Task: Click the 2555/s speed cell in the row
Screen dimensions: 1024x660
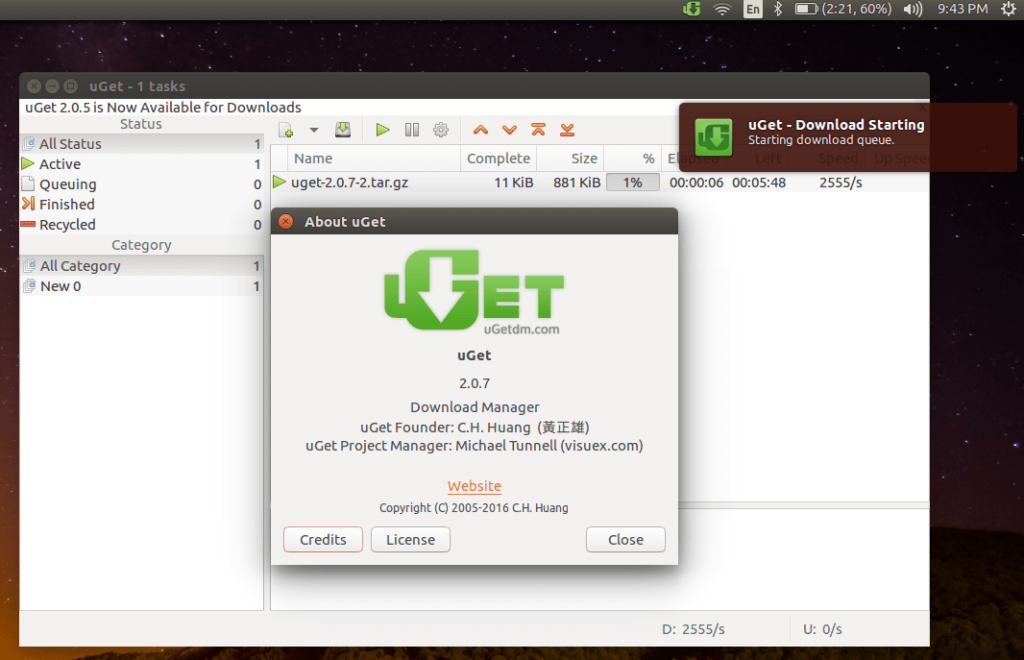Action: [840, 183]
